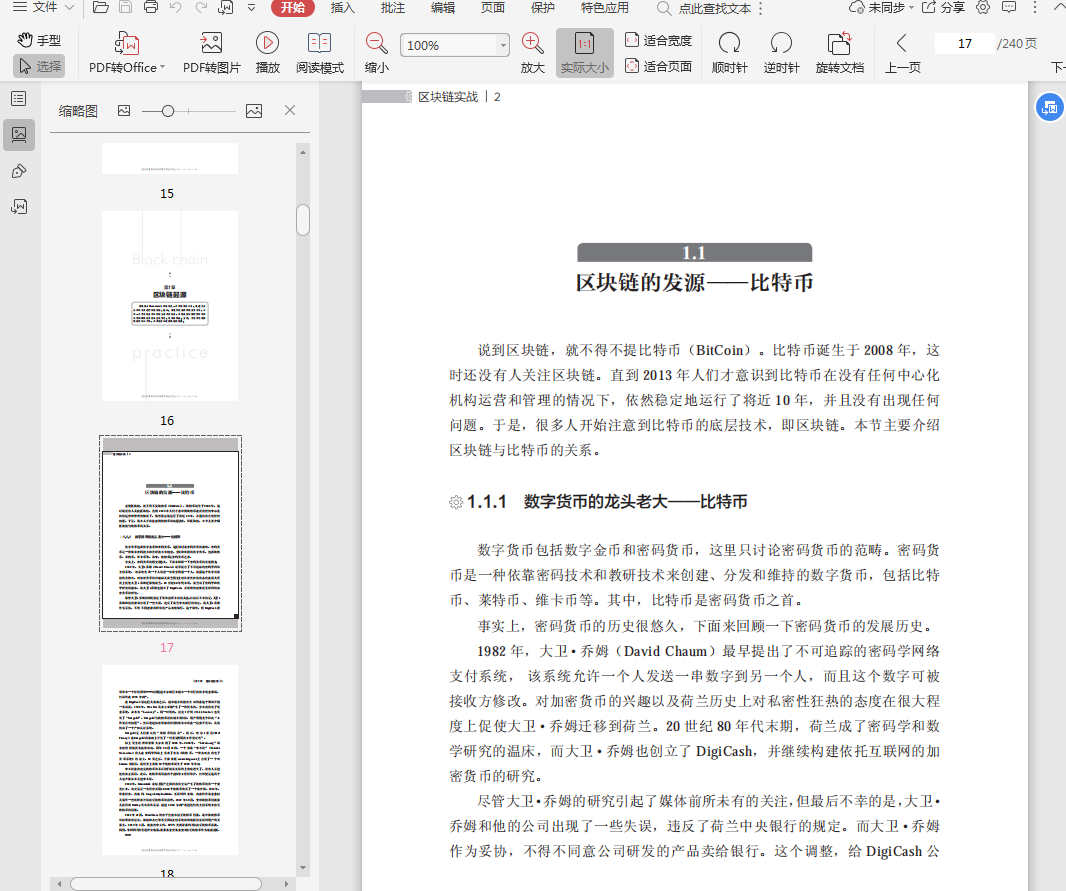Click the undo arrow icon
1066x891 pixels.
pos(176,7)
